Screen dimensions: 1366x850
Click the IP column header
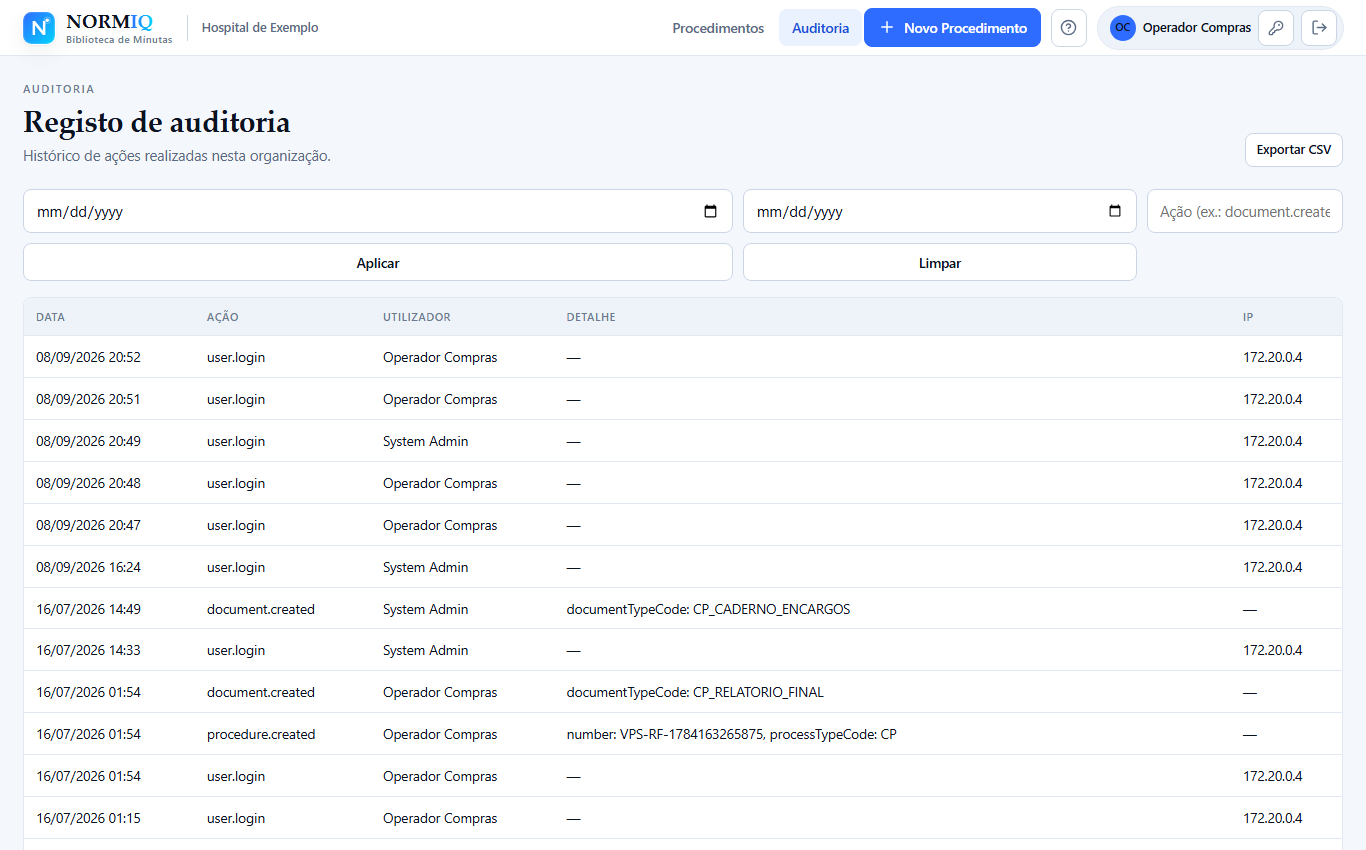(1248, 317)
